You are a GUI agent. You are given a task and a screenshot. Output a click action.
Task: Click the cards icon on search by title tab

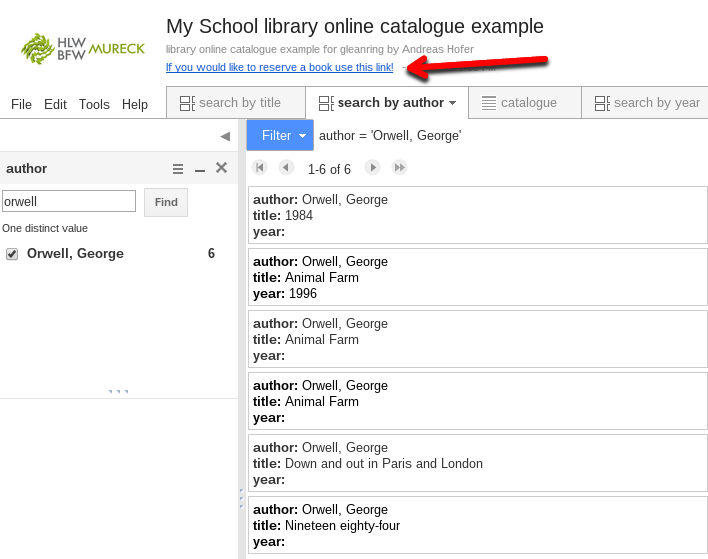(x=187, y=103)
